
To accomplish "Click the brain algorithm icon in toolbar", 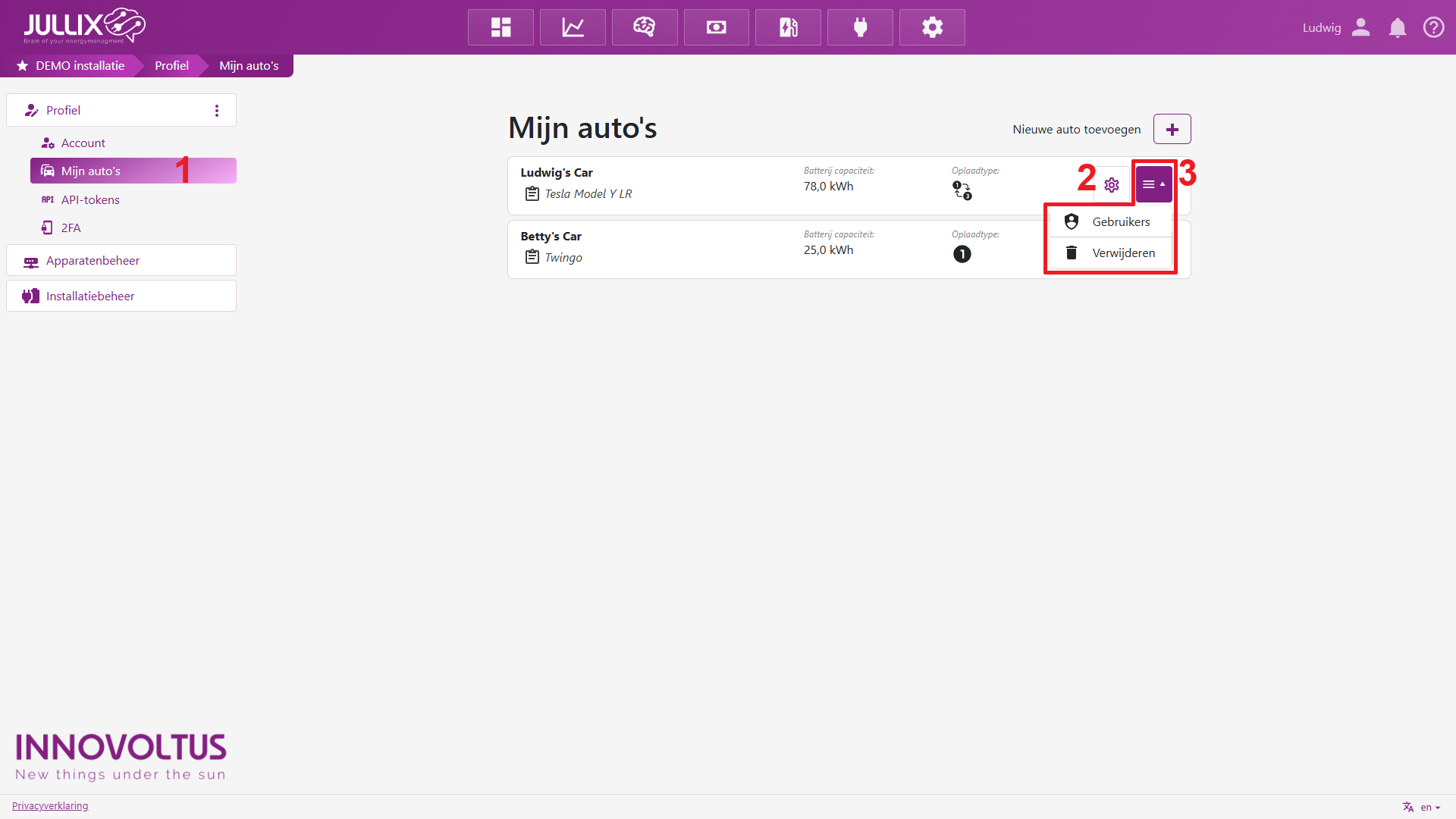I will (x=645, y=27).
